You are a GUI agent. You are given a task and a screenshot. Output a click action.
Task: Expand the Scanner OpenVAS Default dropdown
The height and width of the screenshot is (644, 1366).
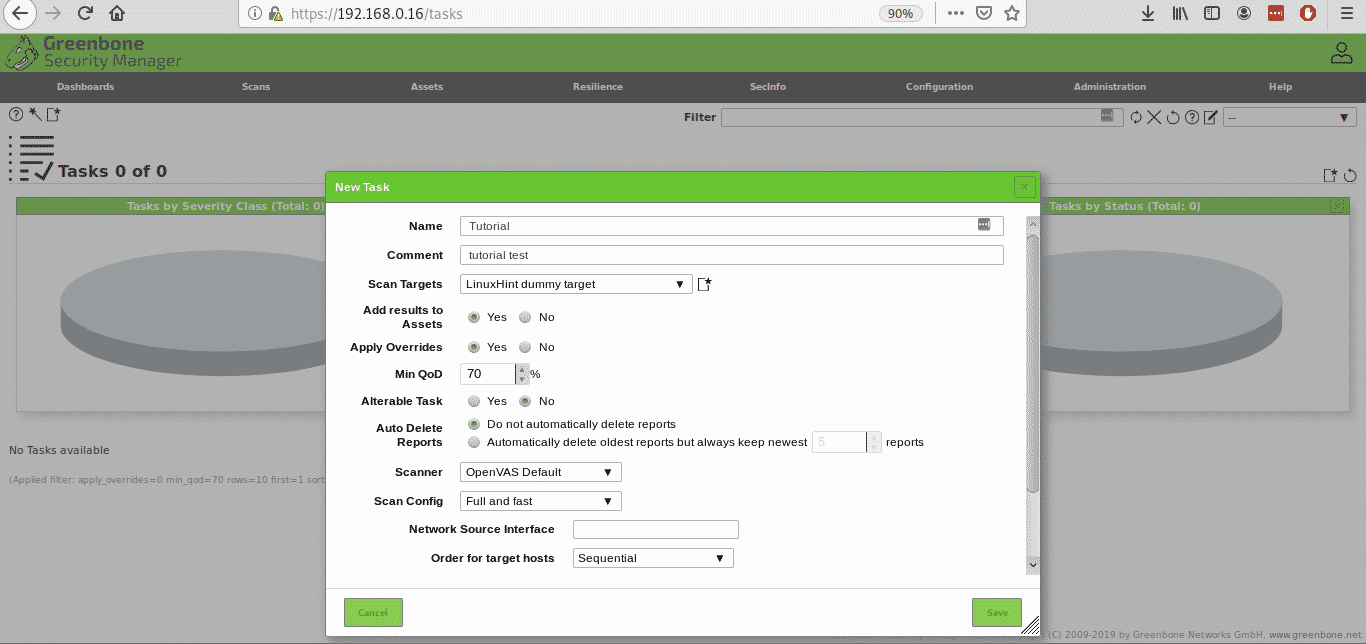(540, 472)
